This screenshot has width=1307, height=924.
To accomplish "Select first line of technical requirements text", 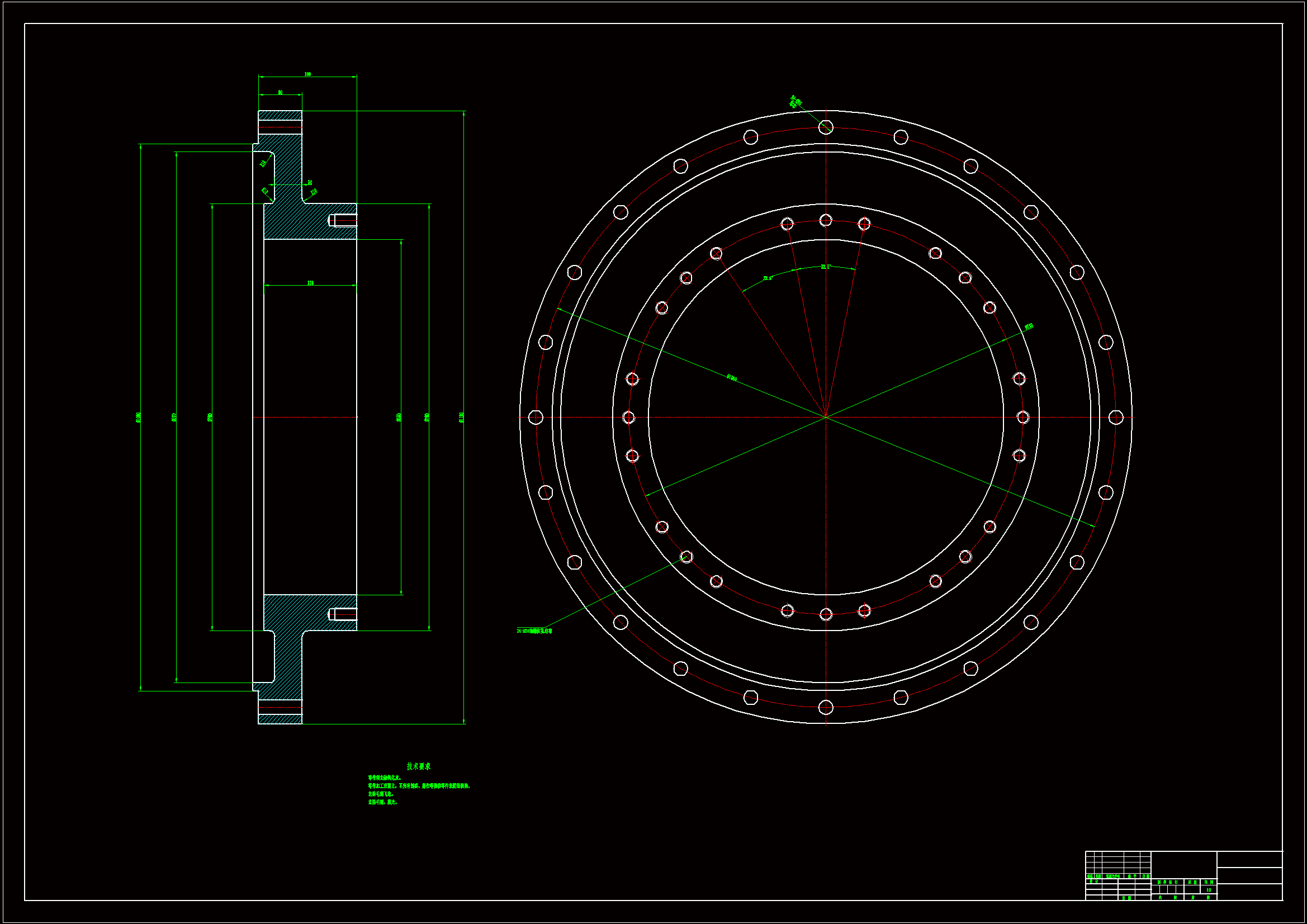I will (x=385, y=778).
